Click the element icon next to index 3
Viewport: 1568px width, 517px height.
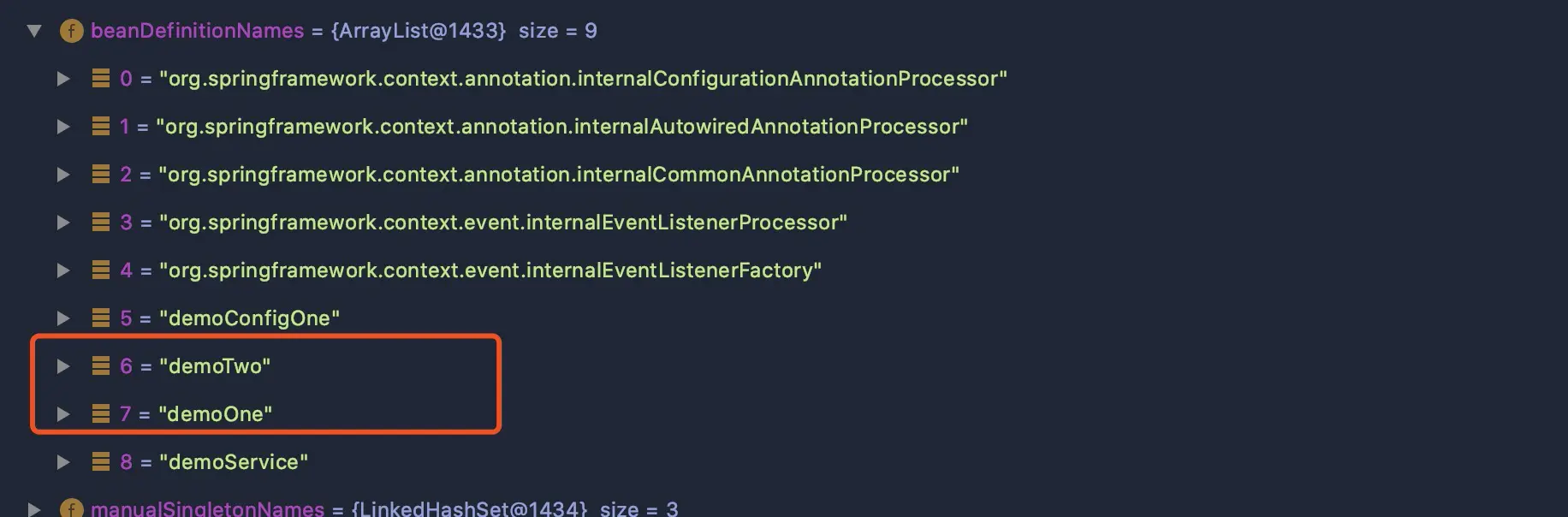point(101,223)
